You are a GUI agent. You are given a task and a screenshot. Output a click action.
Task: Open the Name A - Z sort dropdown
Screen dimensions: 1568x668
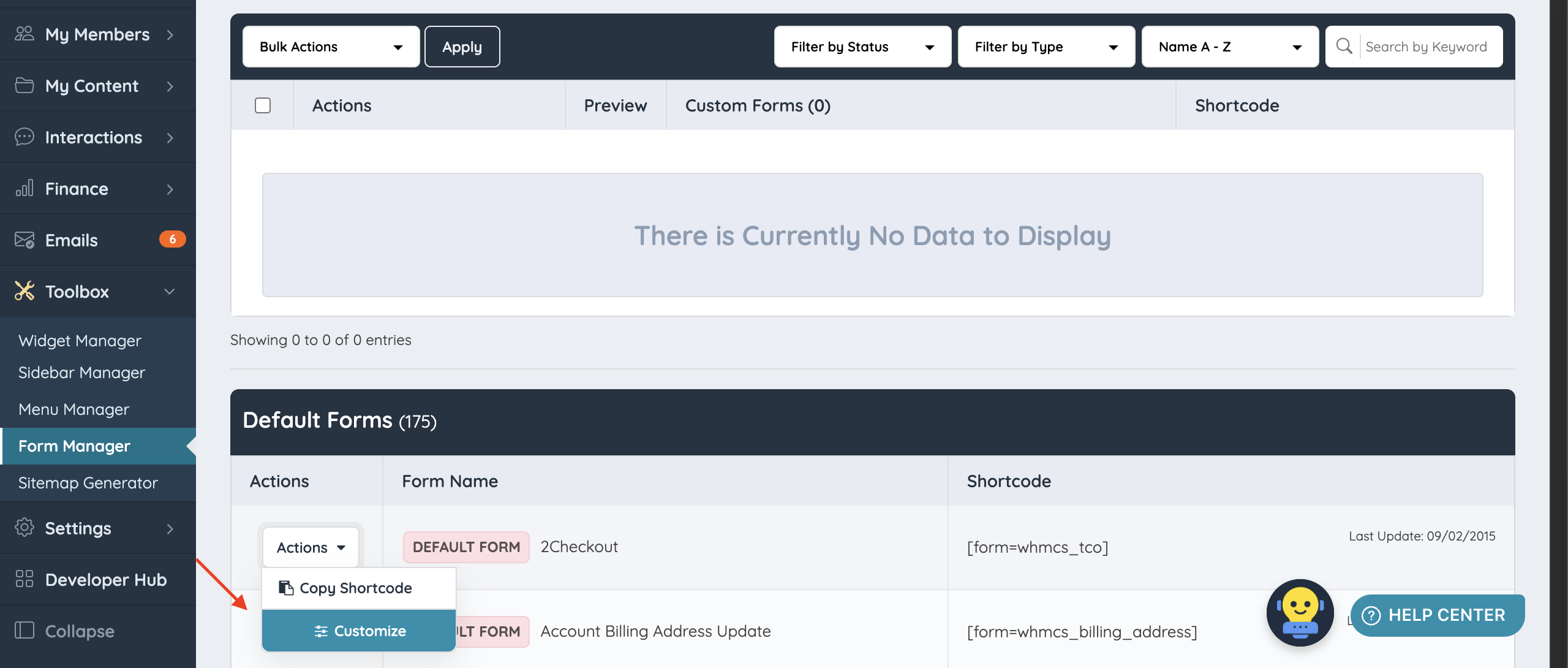(1229, 47)
